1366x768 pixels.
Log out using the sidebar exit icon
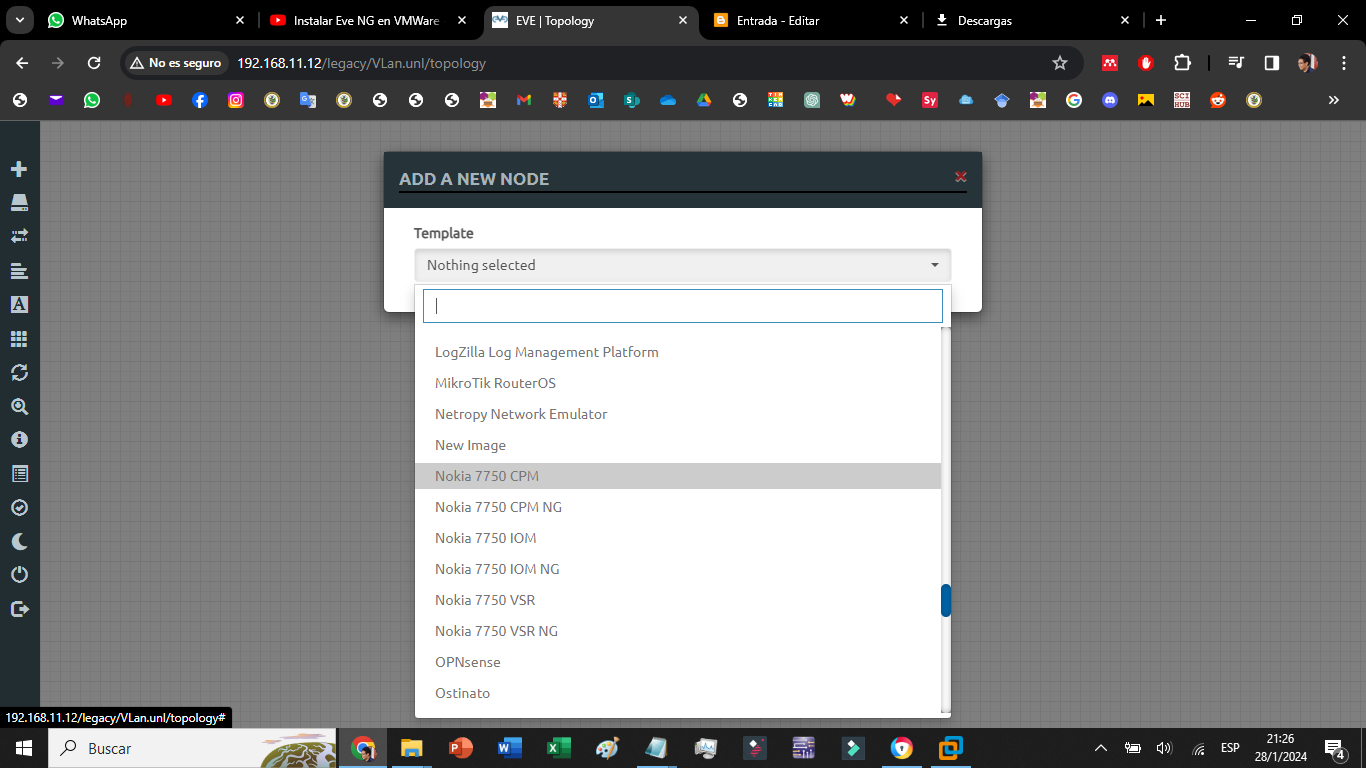pos(18,609)
